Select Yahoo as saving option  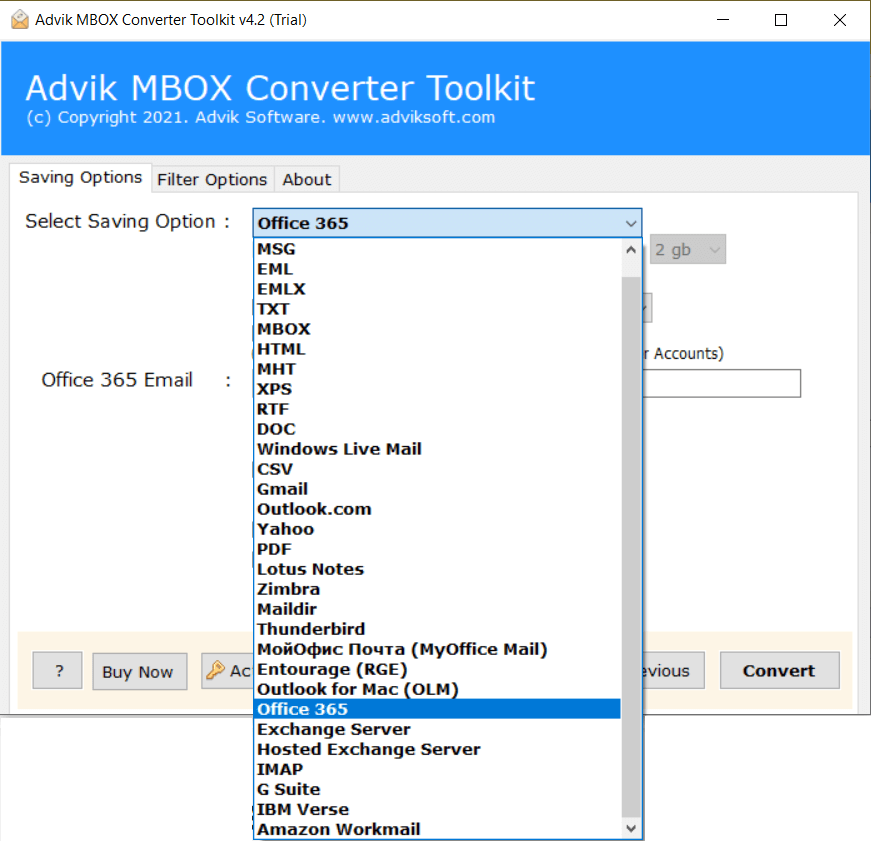437,529
